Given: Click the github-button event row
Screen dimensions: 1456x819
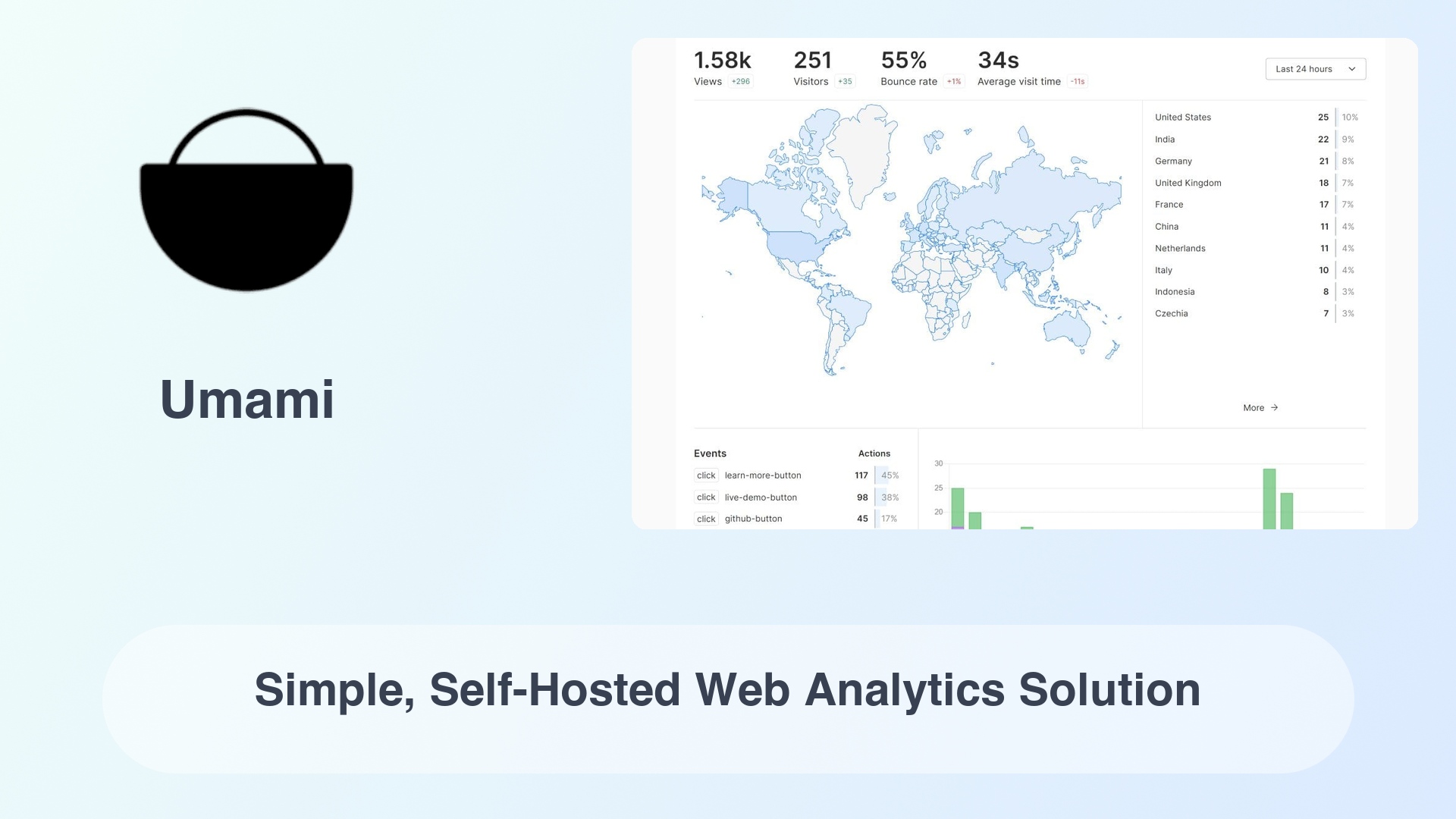Looking at the screenshot, I should tap(795, 518).
